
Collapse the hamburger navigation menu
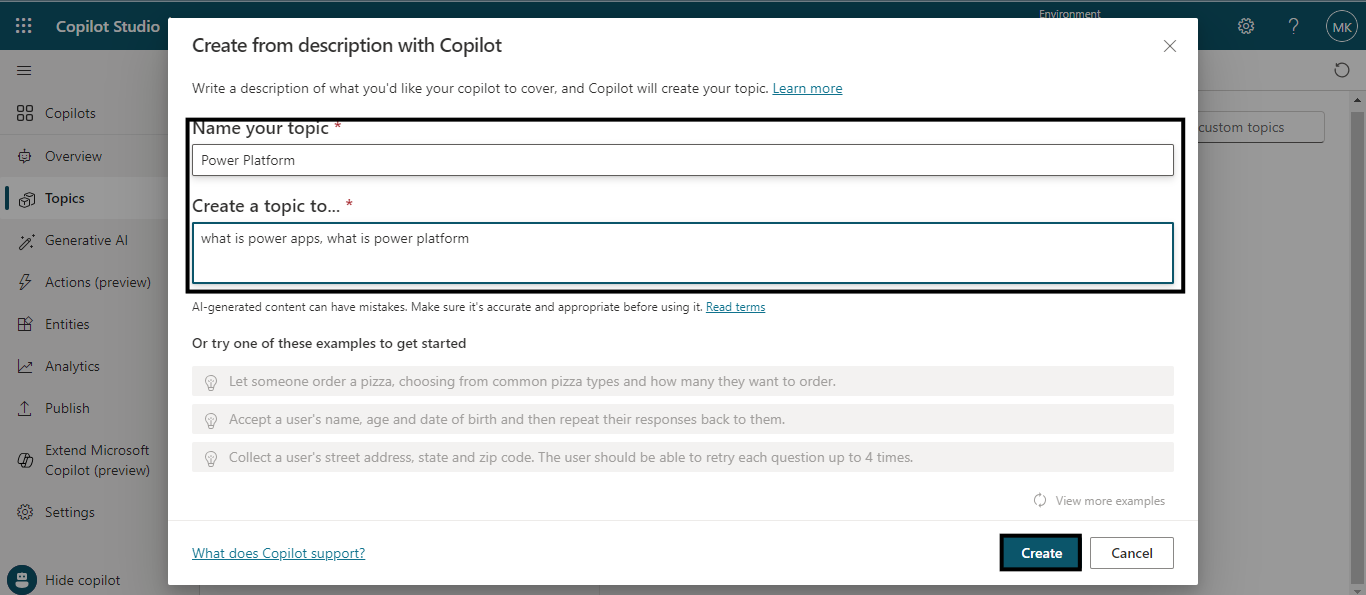24,70
